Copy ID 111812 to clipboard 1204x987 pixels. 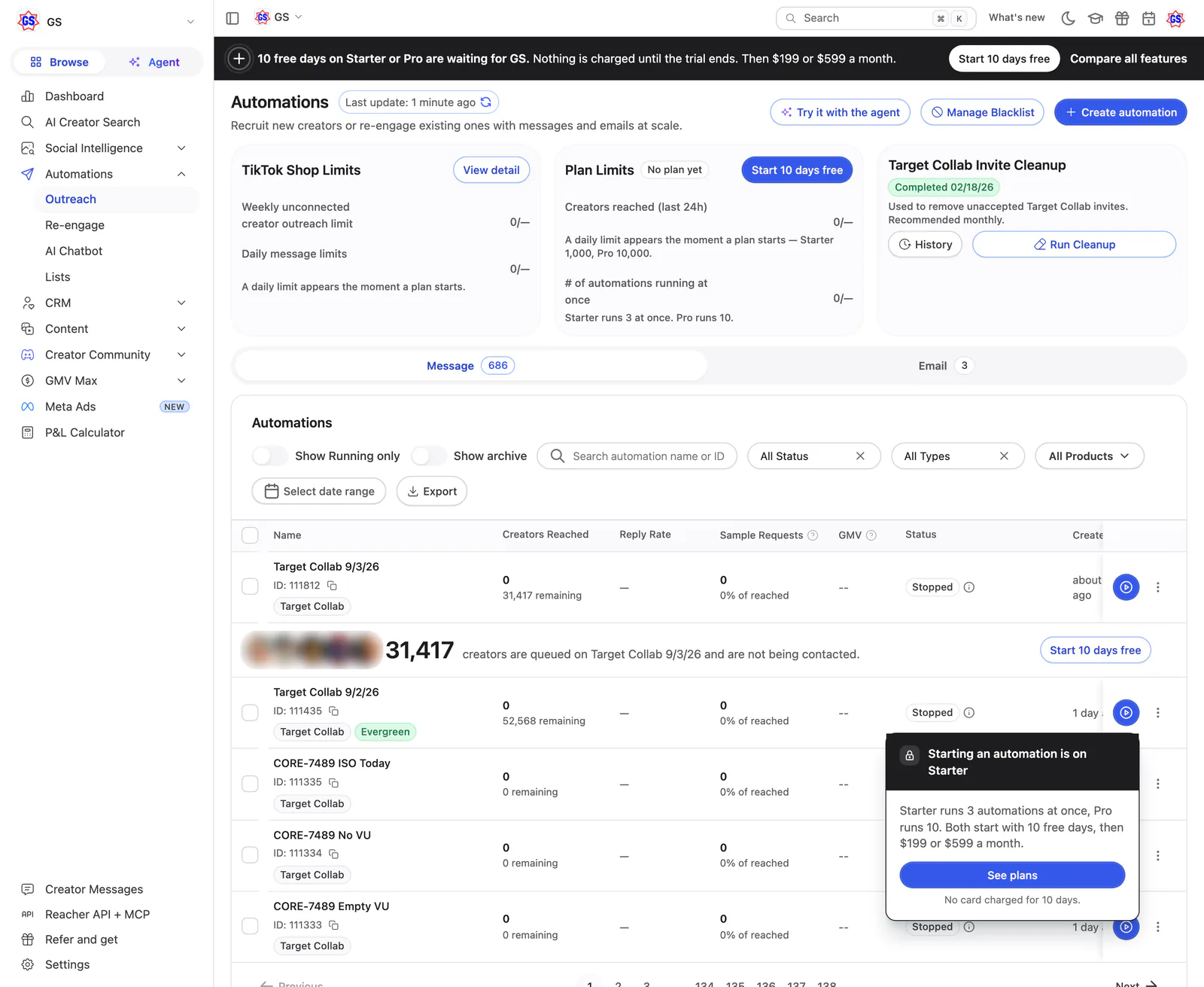point(332,586)
